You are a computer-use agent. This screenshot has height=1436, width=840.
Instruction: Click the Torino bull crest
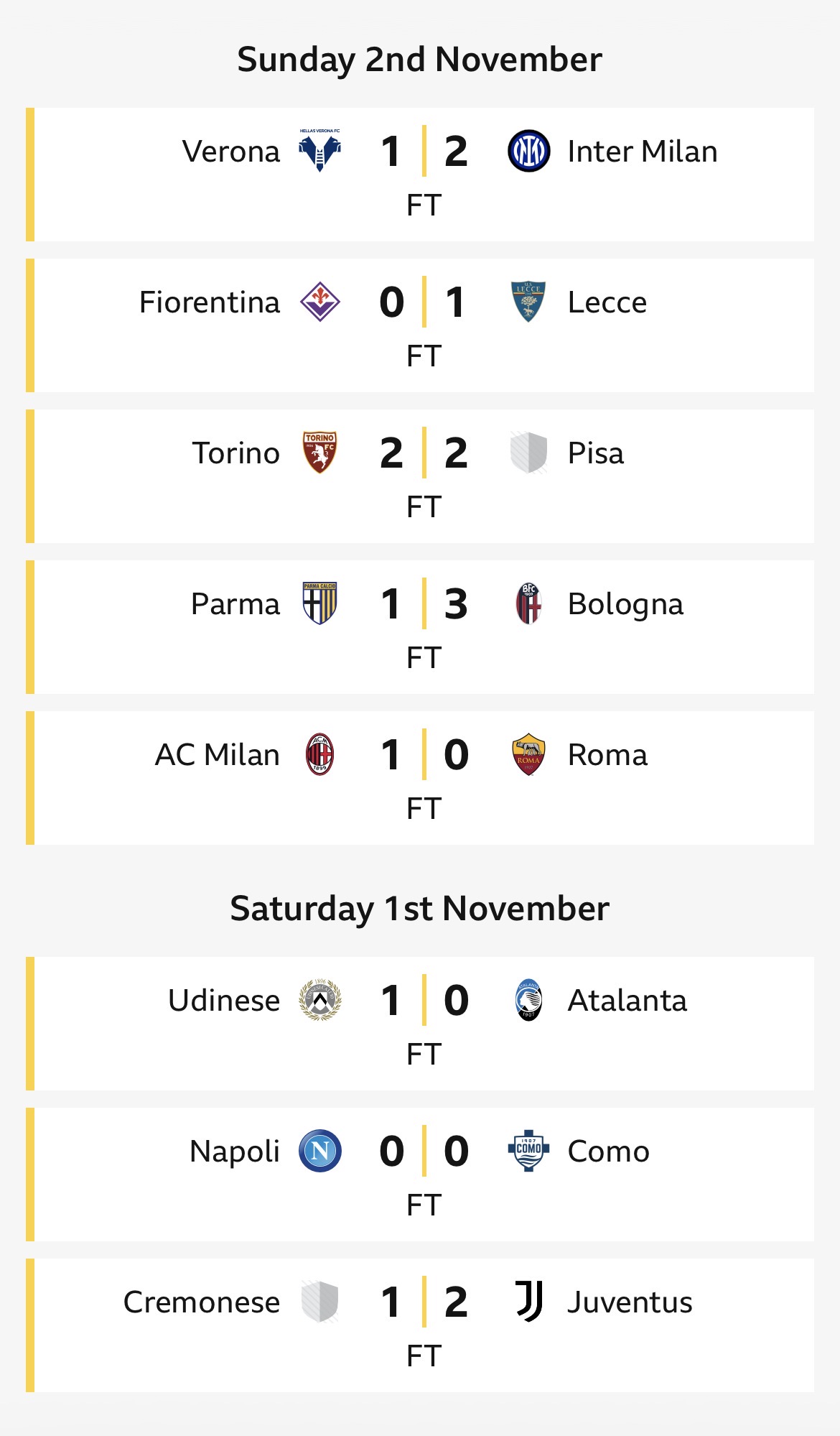(x=319, y=453)
